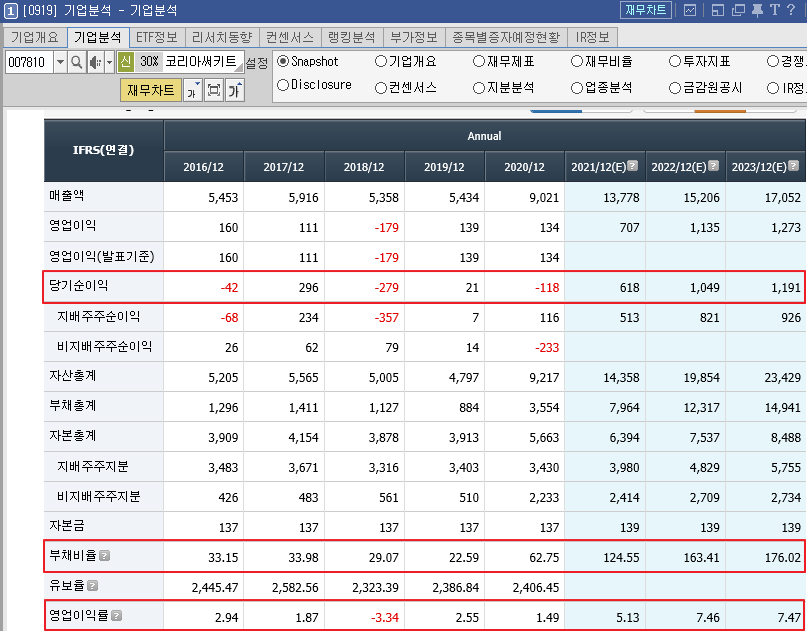Viewport: 807px width, 631px height.
Task: Switch to the 기업개요 tab
Action: pyautogui.click(x=35, y=37)
